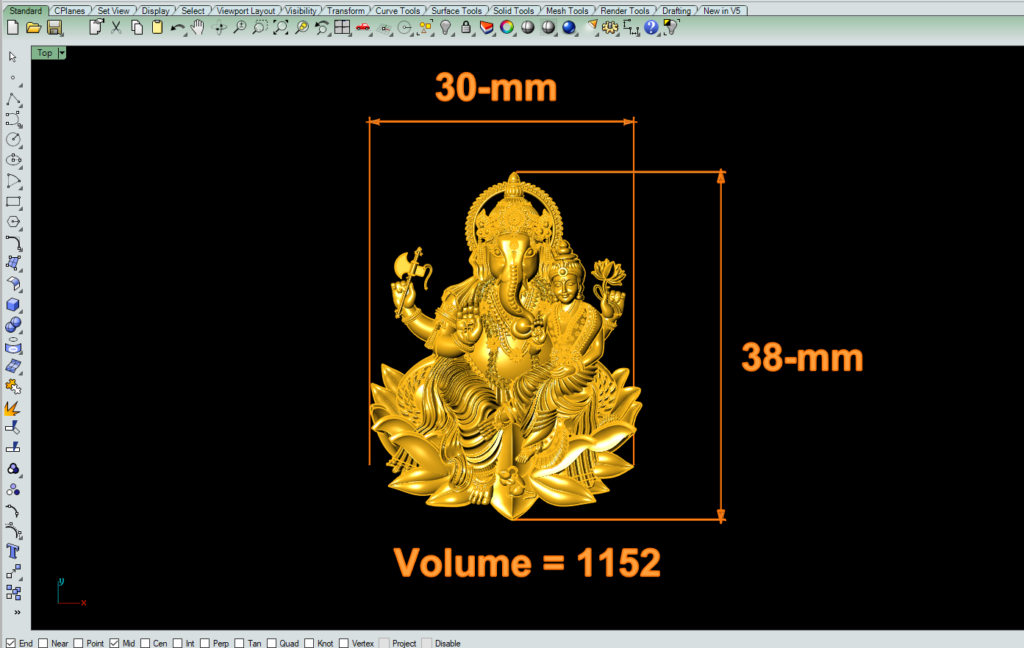Click the Rotate view icon
1024x648 pixels.
(219, 27)
